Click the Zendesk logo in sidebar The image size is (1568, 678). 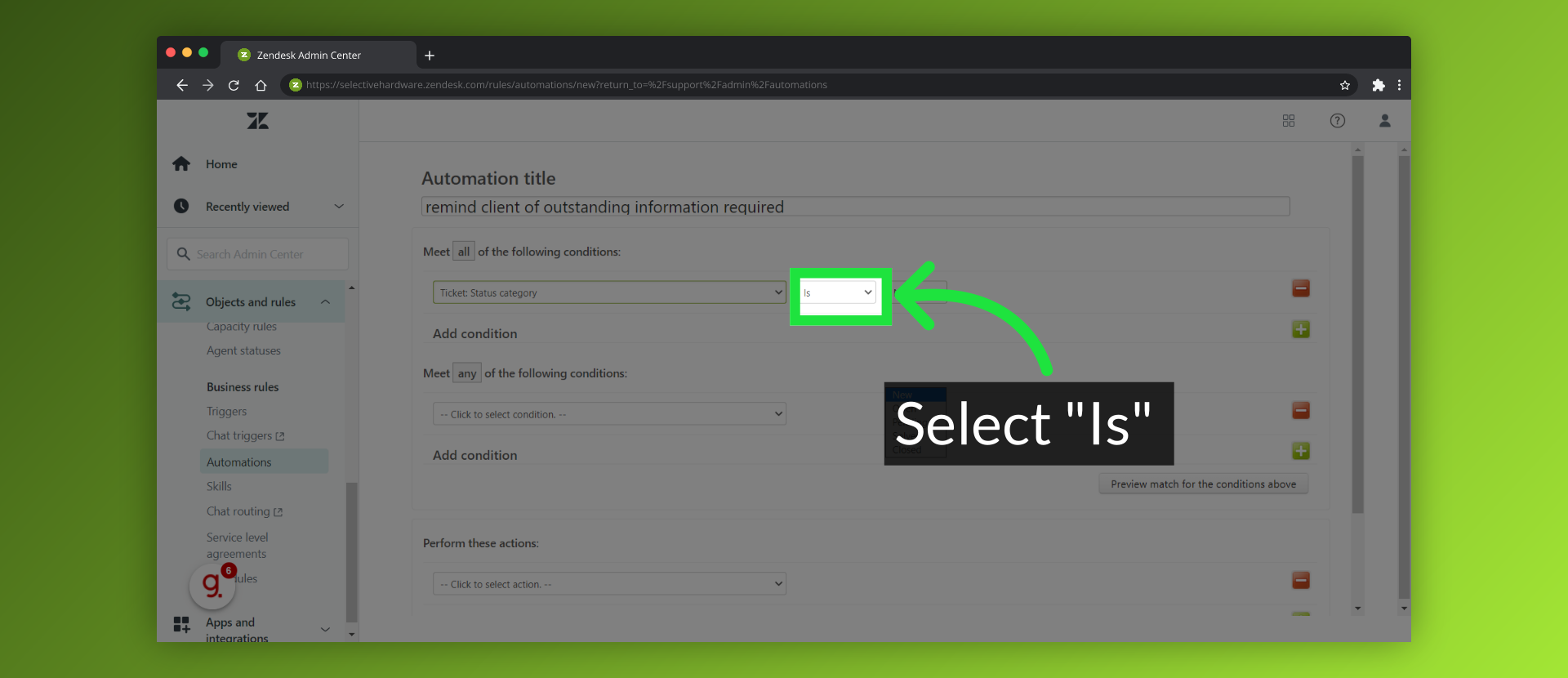point(257,121)
